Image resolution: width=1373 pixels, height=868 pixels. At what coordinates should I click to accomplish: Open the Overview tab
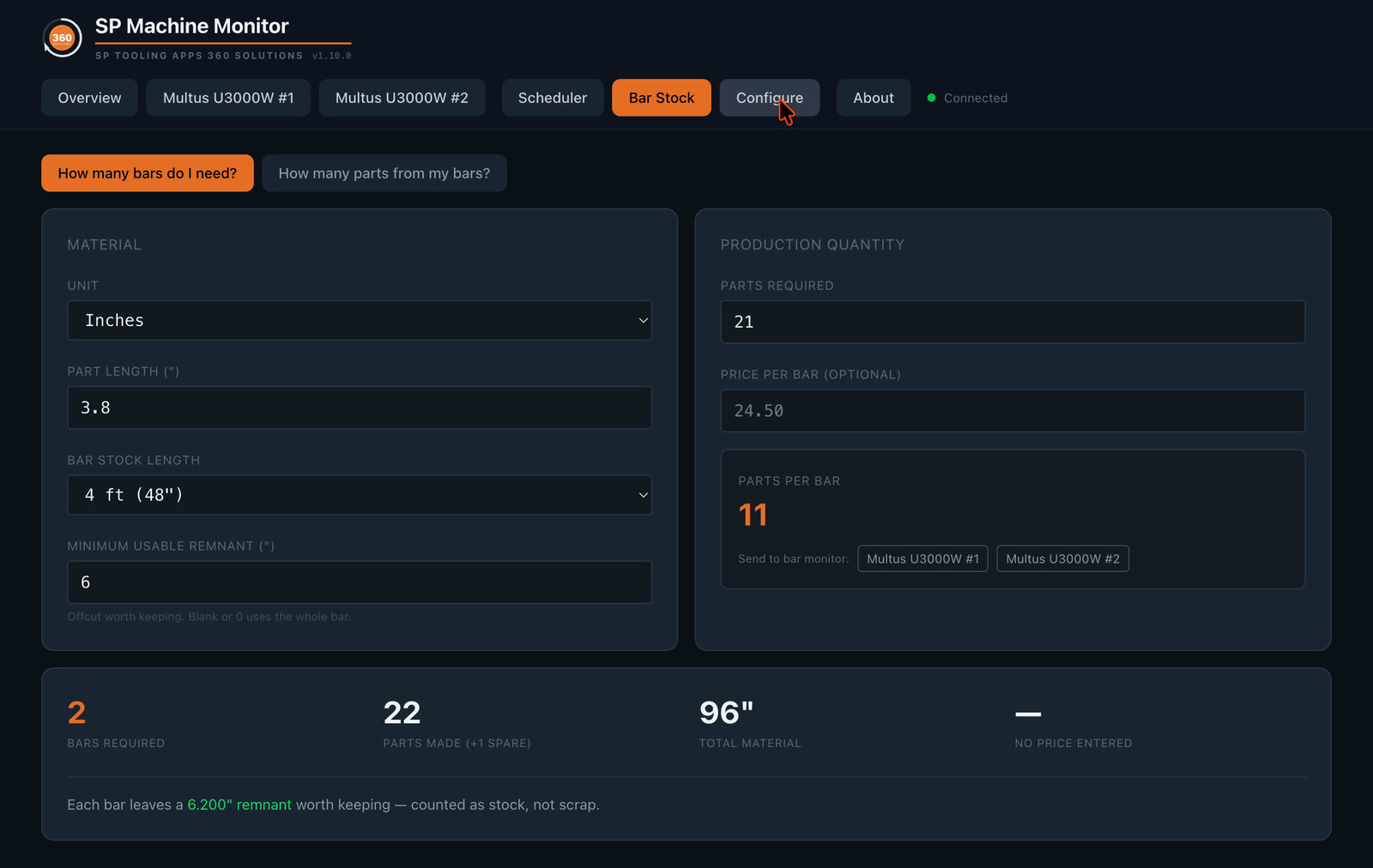(89, 98)
